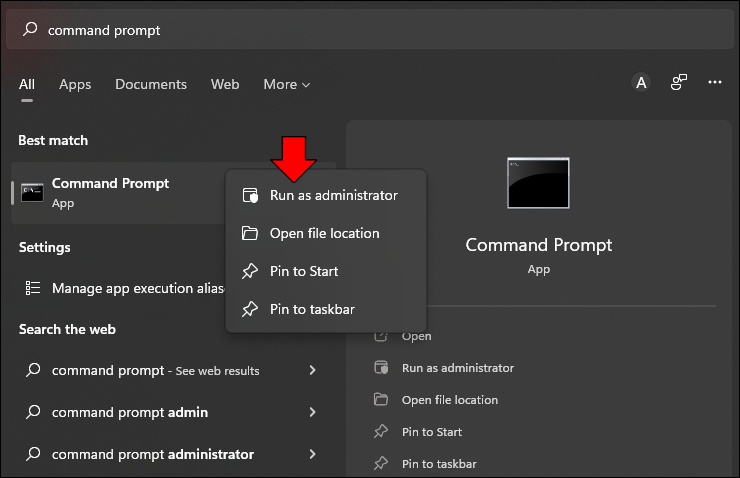Image resolution: width=740 pixels, height=478 pixels.
Task: Open the user account avatar 'A'
Action: [x=641, y=83]
